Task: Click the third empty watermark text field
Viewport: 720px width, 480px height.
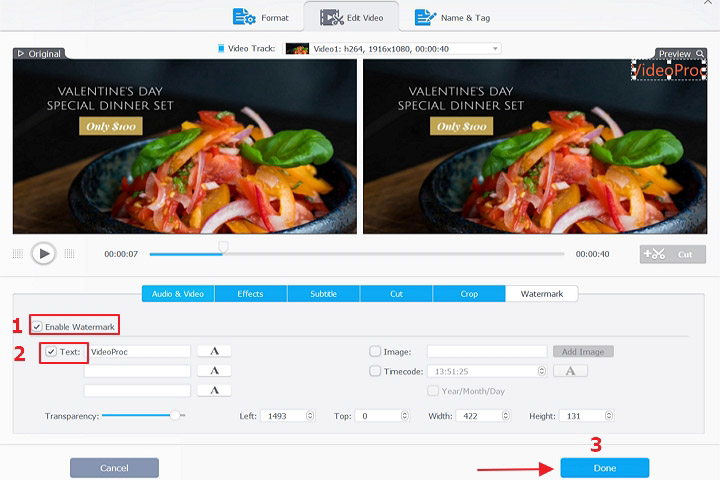Action: coord(137,391)
